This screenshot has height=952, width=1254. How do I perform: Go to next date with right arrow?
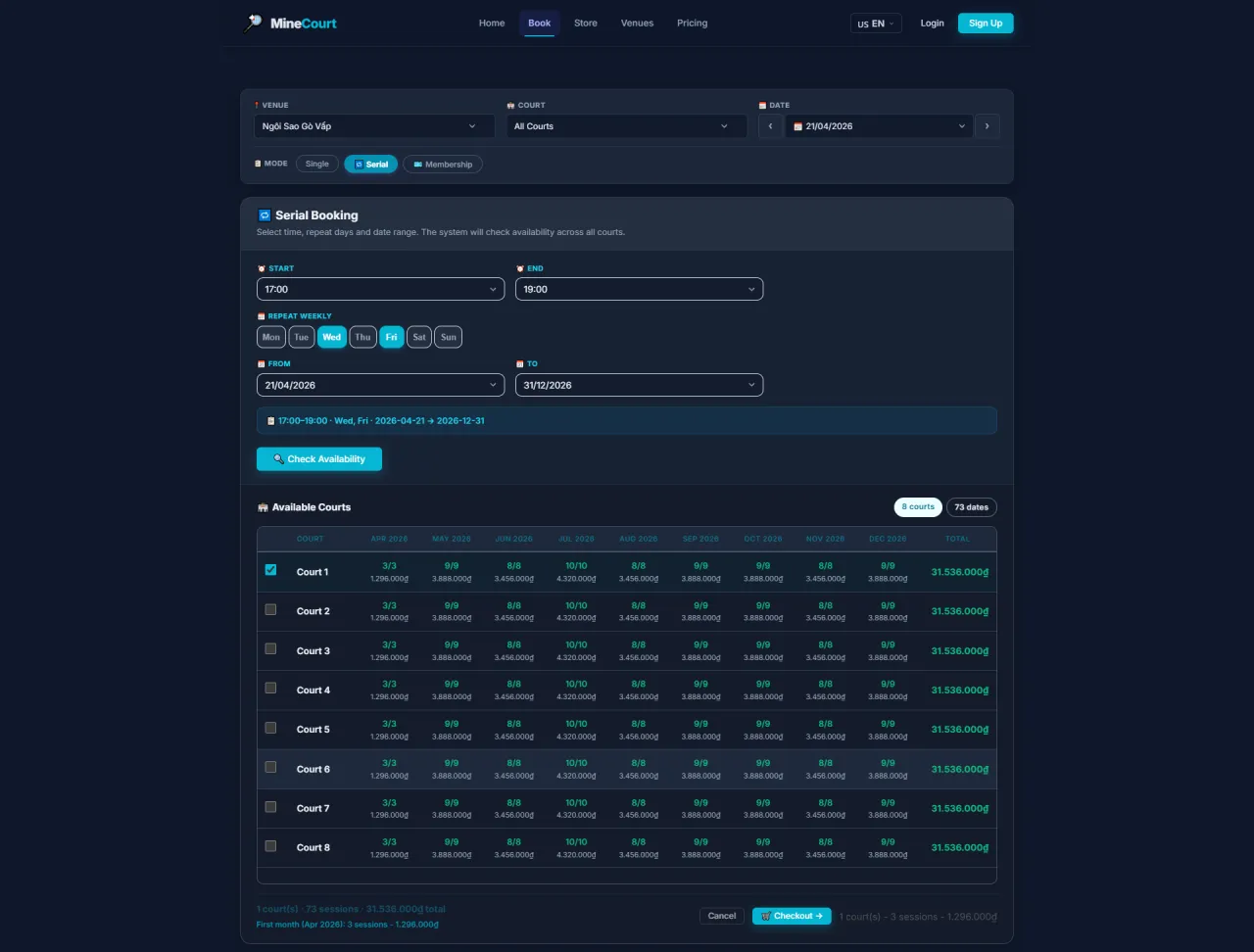[988, 126]
